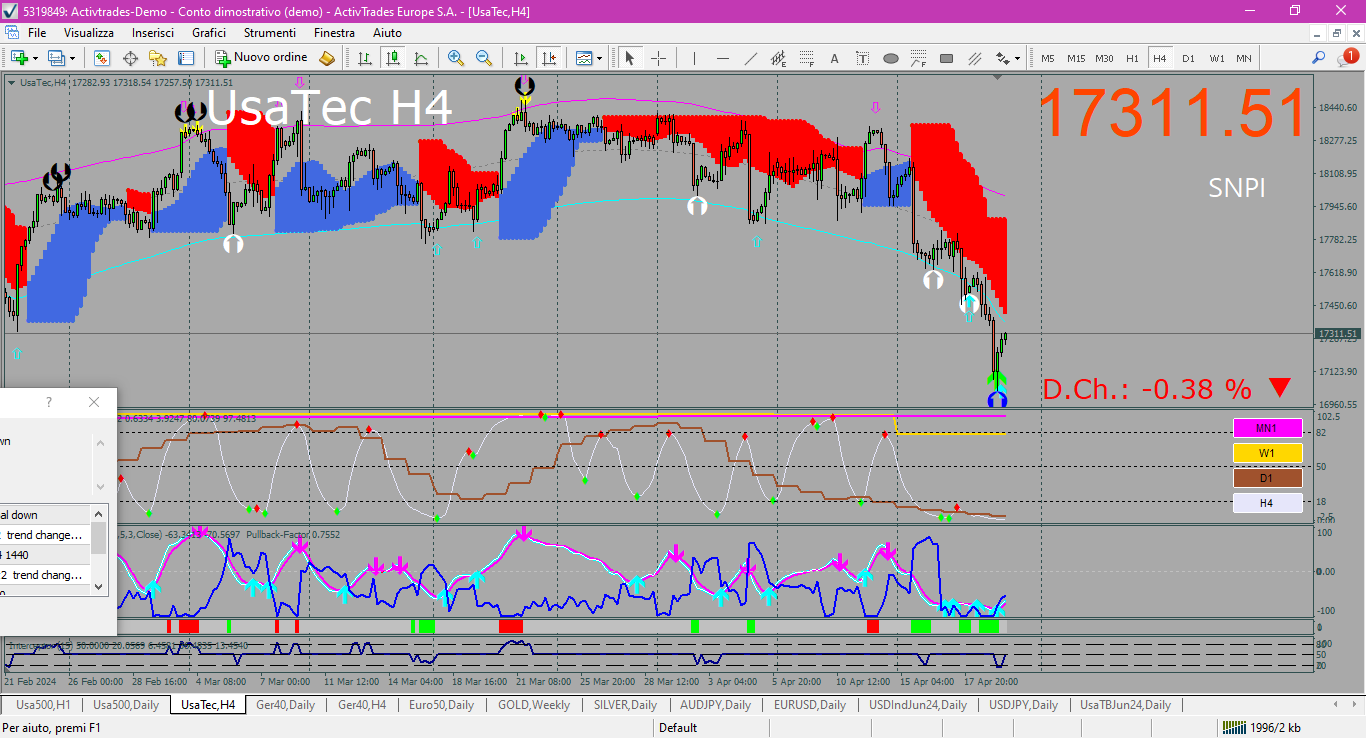This screenshot has width=1366, height=738.
Task: Expand the arrows objects dropdown
Action: [x=1016, y=58]
